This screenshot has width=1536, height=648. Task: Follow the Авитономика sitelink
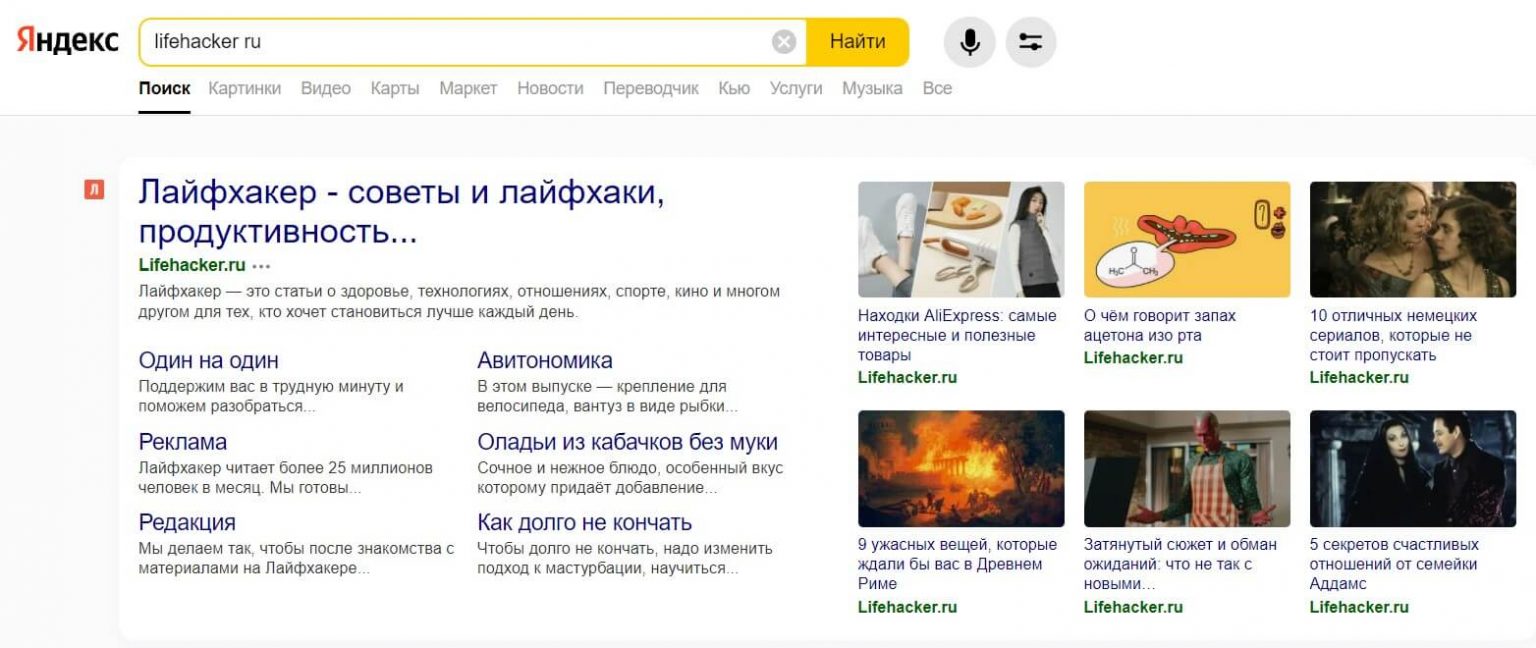pyautogui.click(x=544, y=360)
